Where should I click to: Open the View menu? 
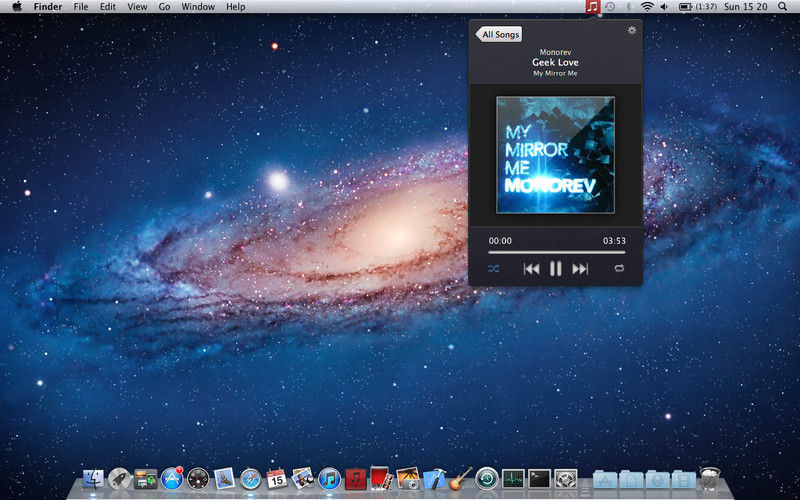[137, 7]
